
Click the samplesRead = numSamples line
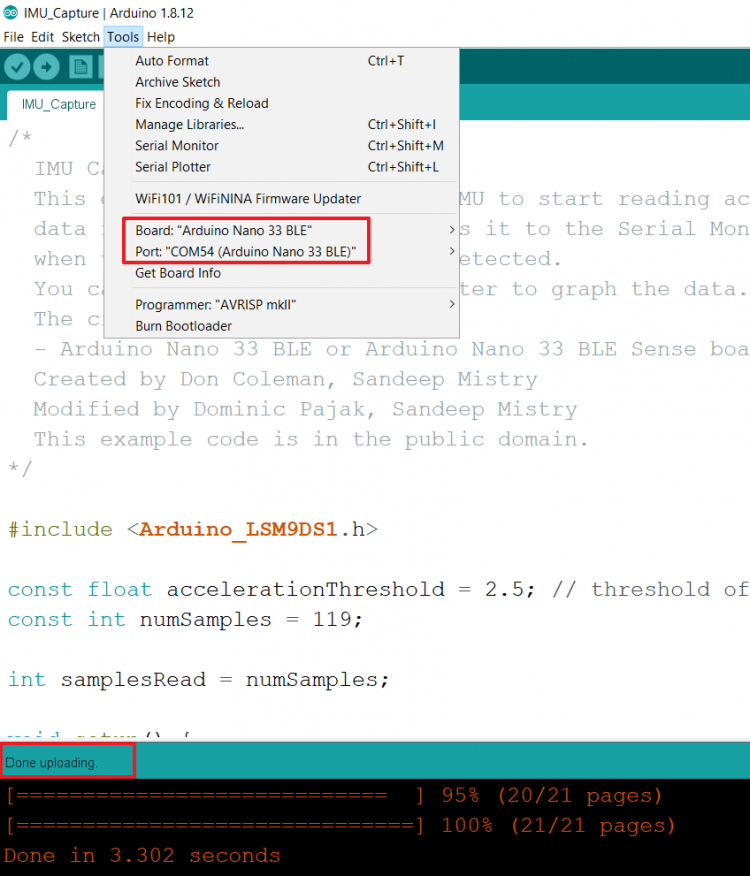[198, 680]
